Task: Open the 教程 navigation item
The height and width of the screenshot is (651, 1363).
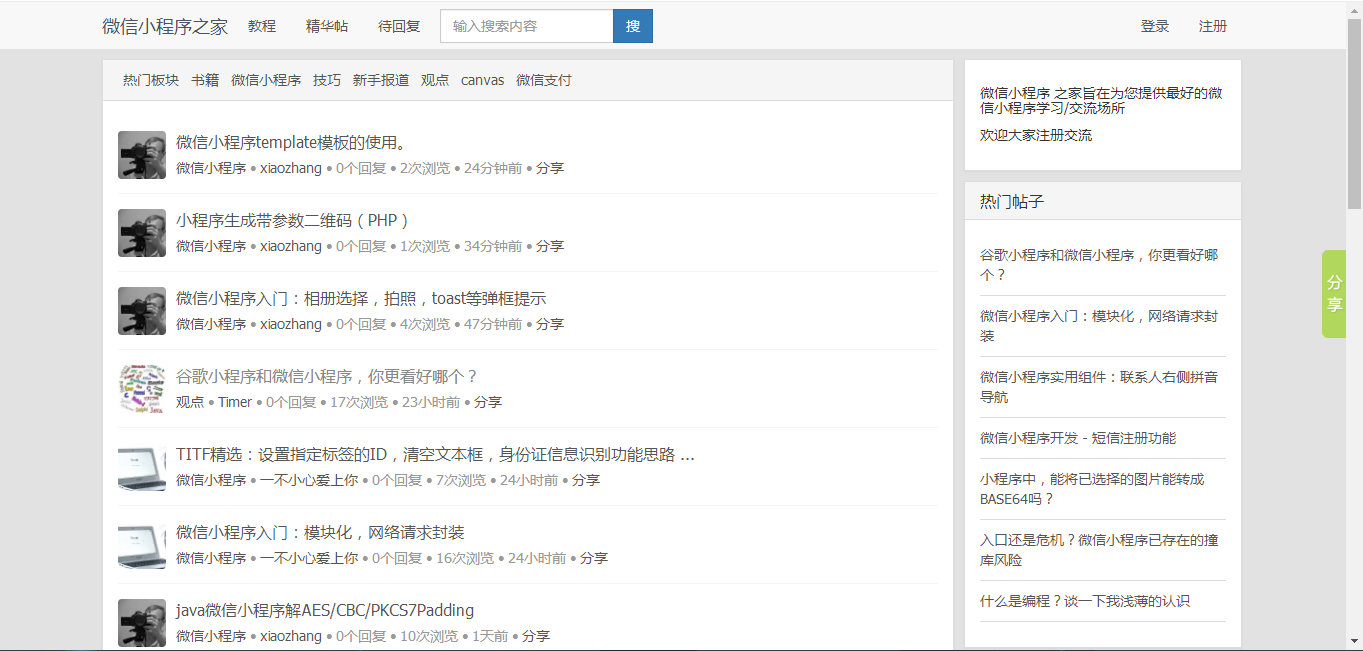Action: pos(262,26)
